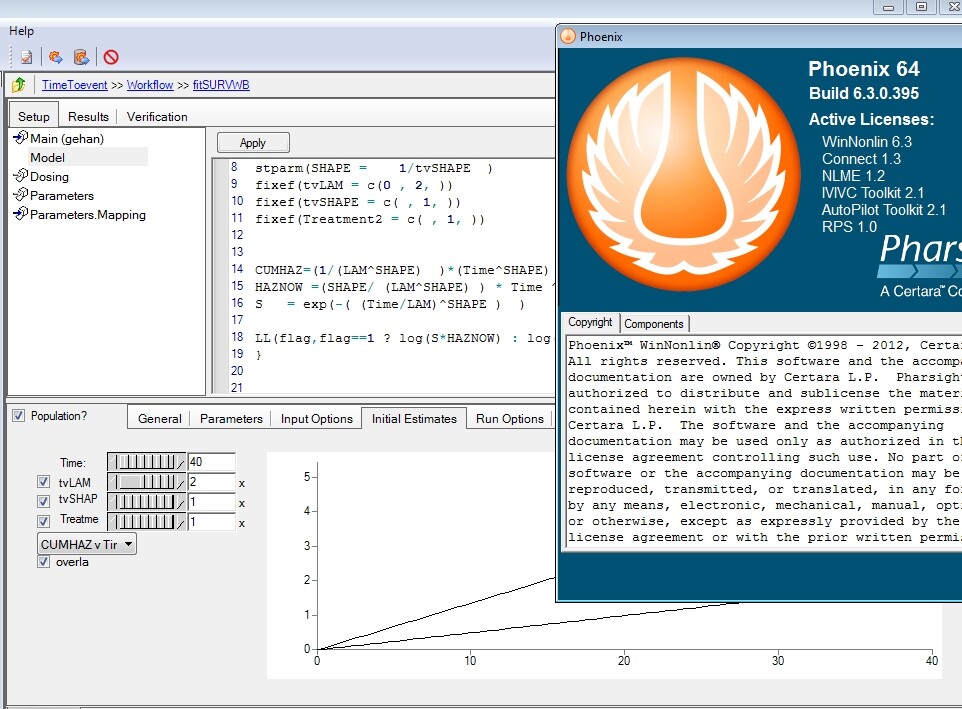This screenshot has width=962, height=709.
Task: Uncheck the tvLAM parameter checkbox
Action: (x=44, y=482)
